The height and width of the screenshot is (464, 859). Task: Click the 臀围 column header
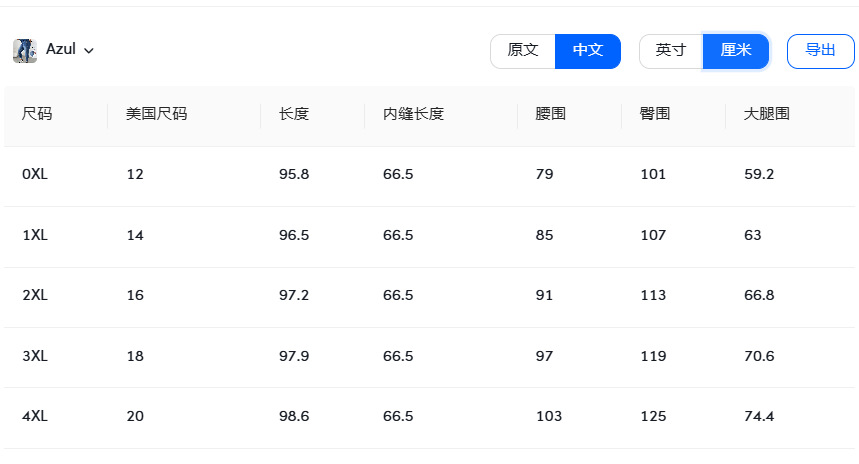coord(655,114)
